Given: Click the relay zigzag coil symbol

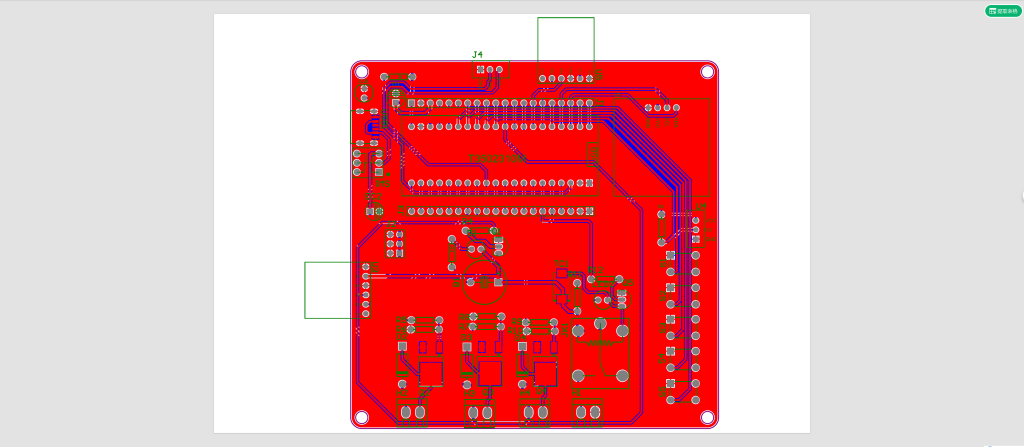Looking at the screenshot, I should tap(601, 341).
